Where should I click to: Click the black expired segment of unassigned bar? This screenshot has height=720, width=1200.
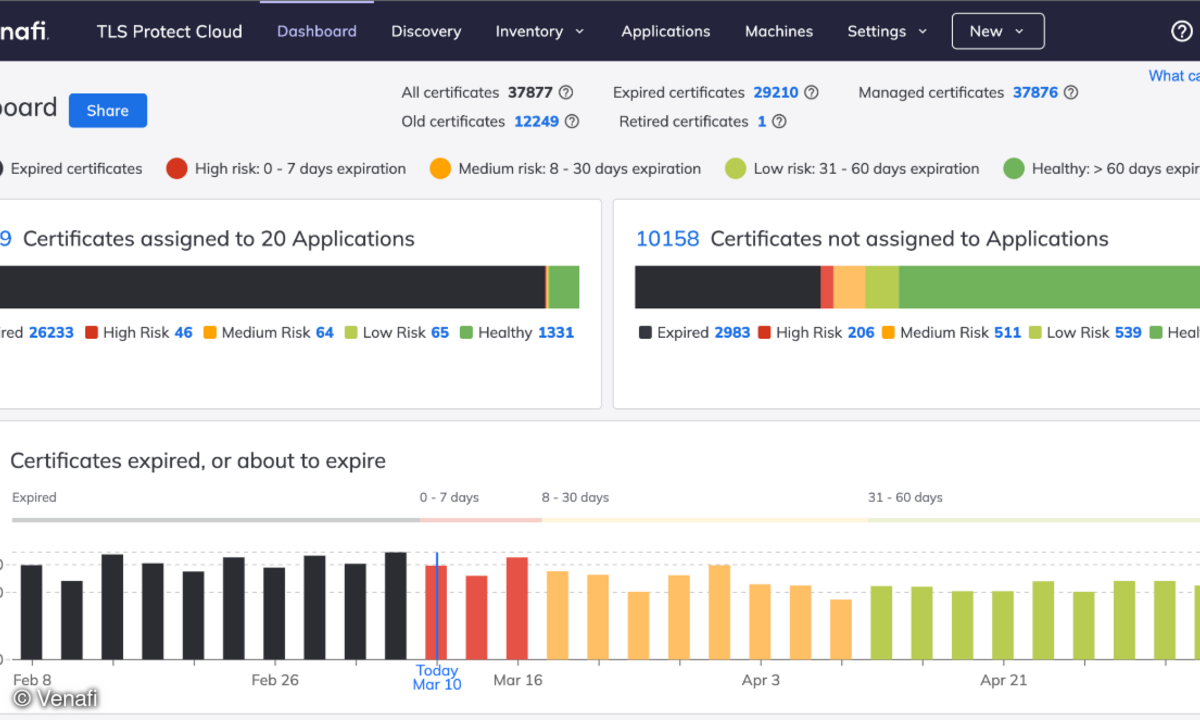click(728, 287)
